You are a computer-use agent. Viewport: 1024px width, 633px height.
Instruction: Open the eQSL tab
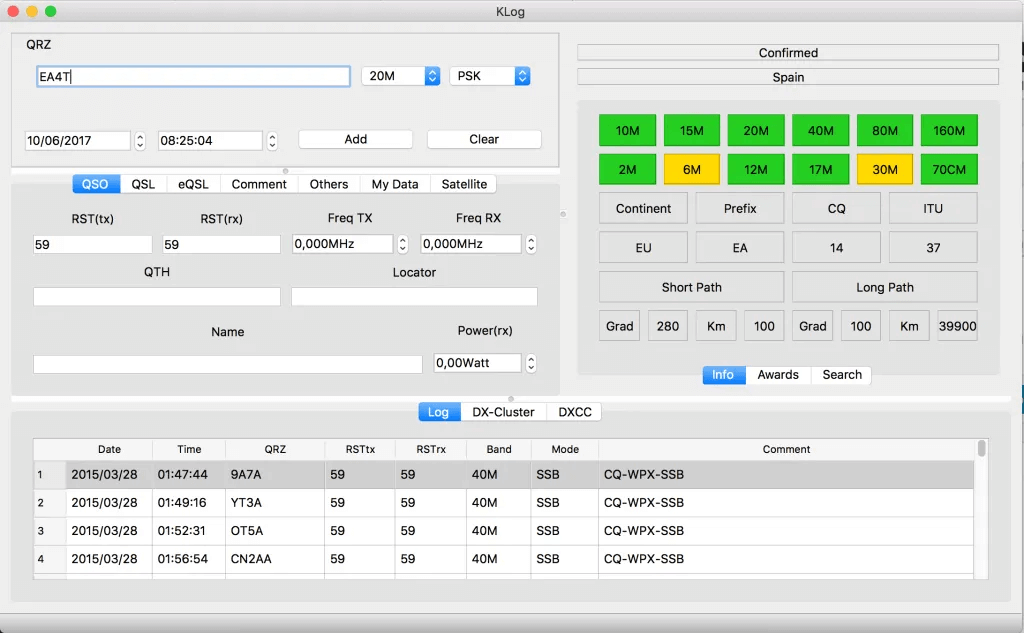click(193, 184)
